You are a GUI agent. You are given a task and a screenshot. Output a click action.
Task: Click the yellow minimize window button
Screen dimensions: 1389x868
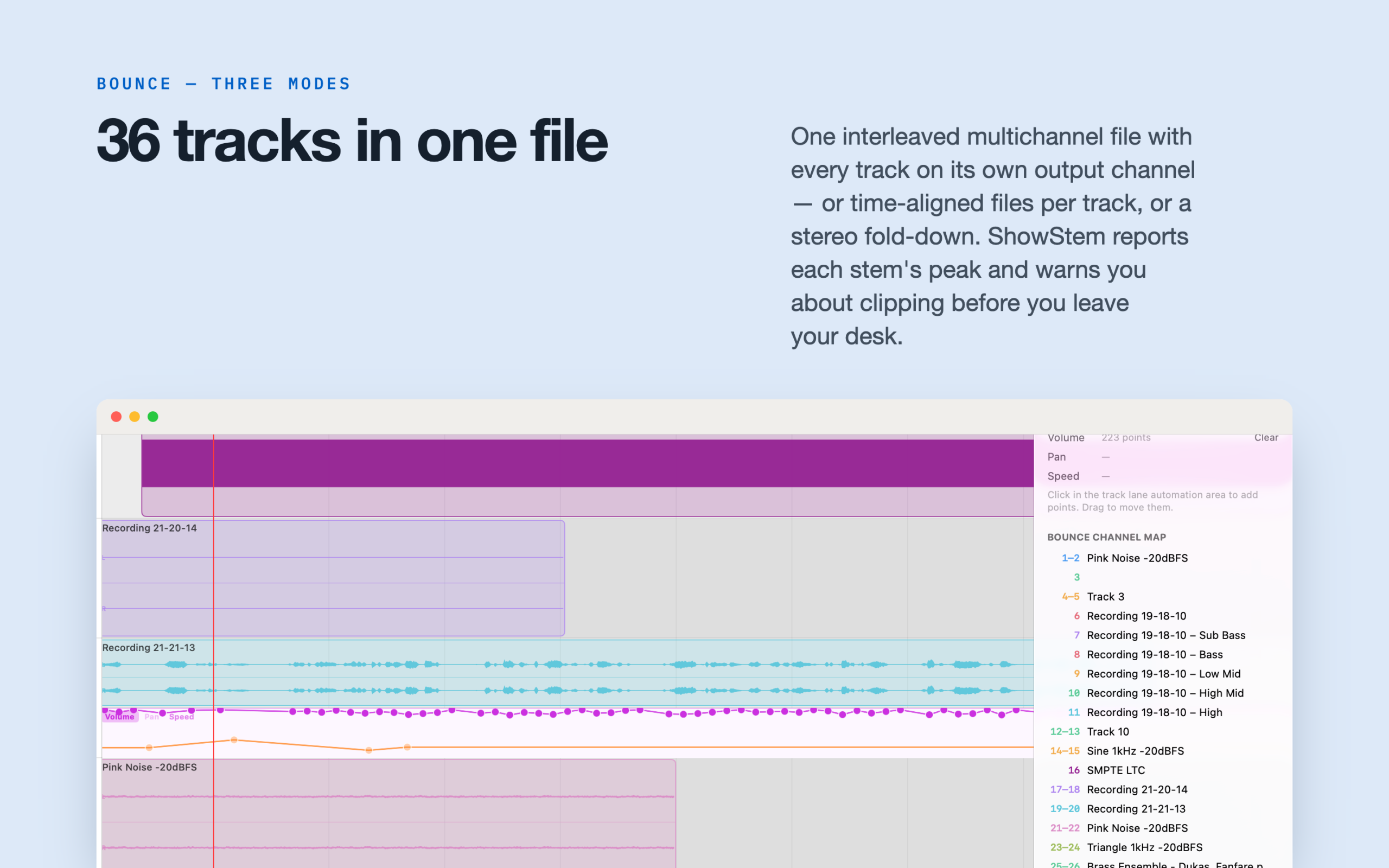click(135, 417)
